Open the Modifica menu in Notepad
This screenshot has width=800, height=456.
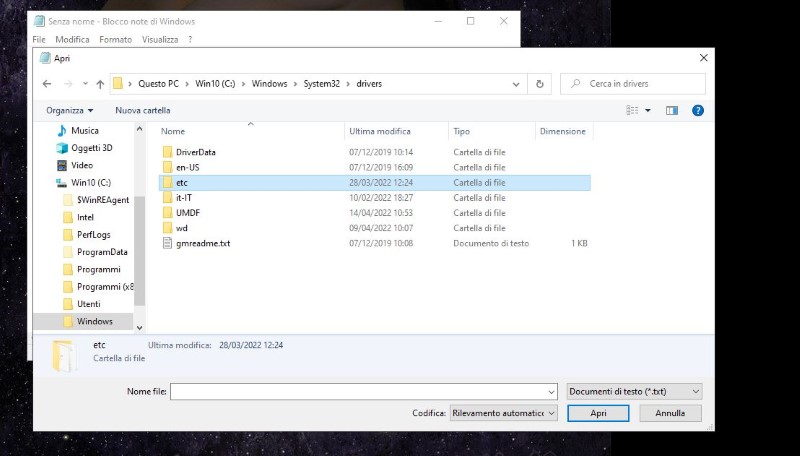pyautogui.click(x=72, y=39)
